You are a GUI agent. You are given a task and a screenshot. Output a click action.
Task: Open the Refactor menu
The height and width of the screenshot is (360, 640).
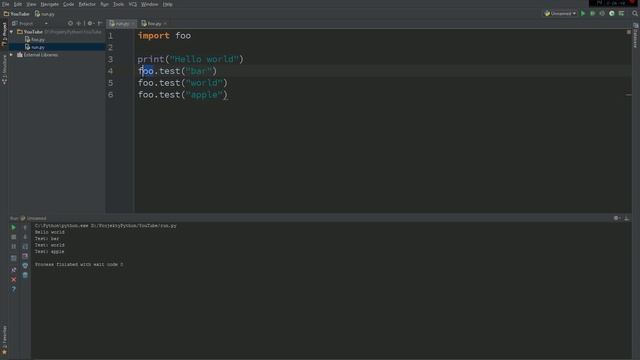pyautogui.click(x=87, y=4)
